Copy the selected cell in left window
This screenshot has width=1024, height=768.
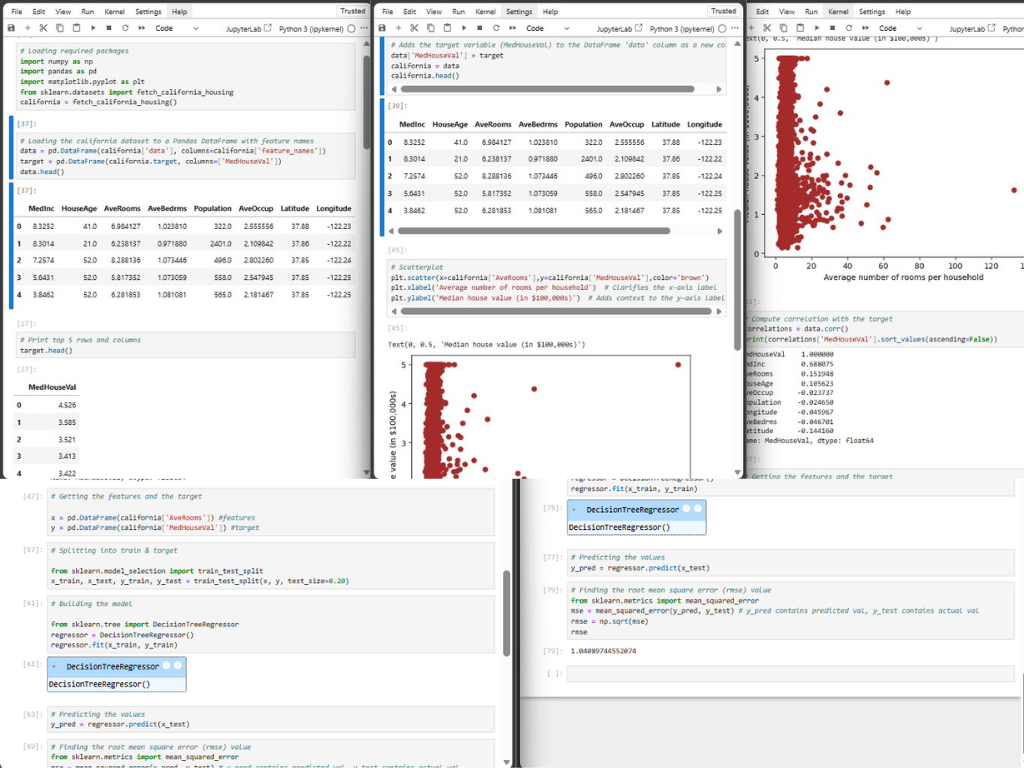60,28
